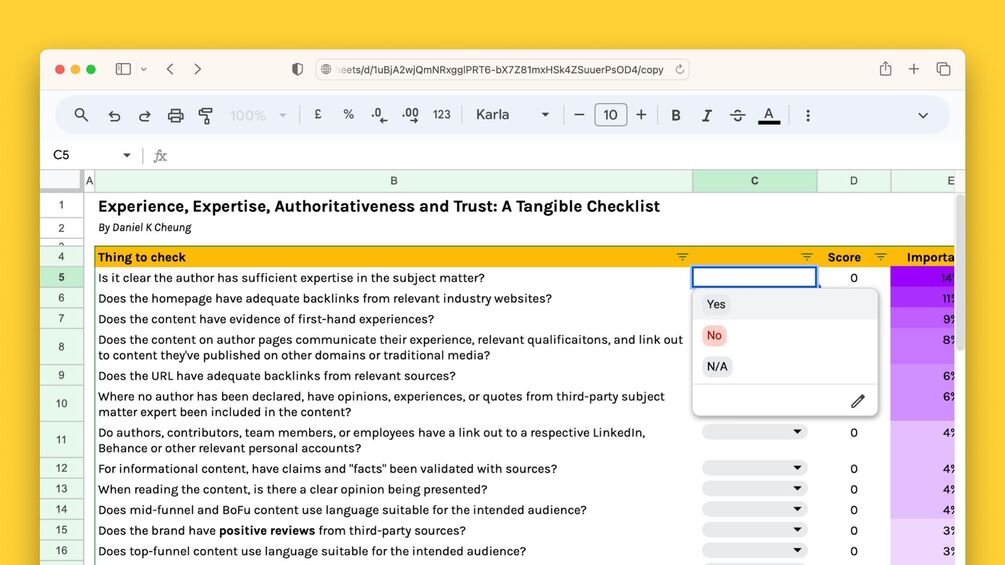Toggle italic formatting

tap(706, 115)
